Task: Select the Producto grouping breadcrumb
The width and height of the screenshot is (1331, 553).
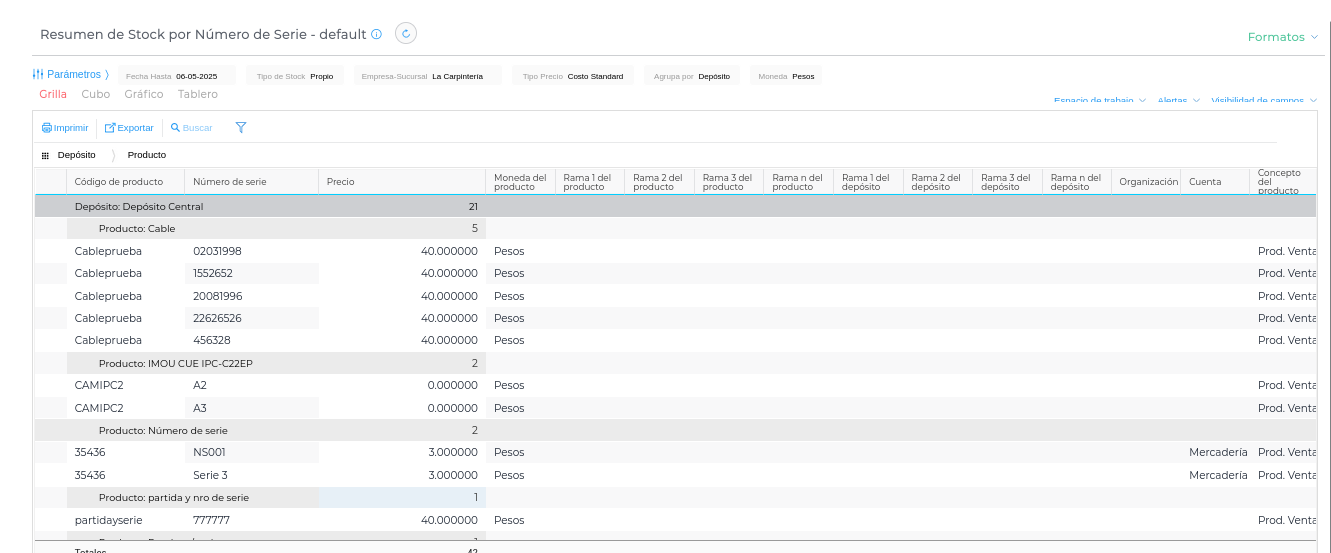Action: 147,155
